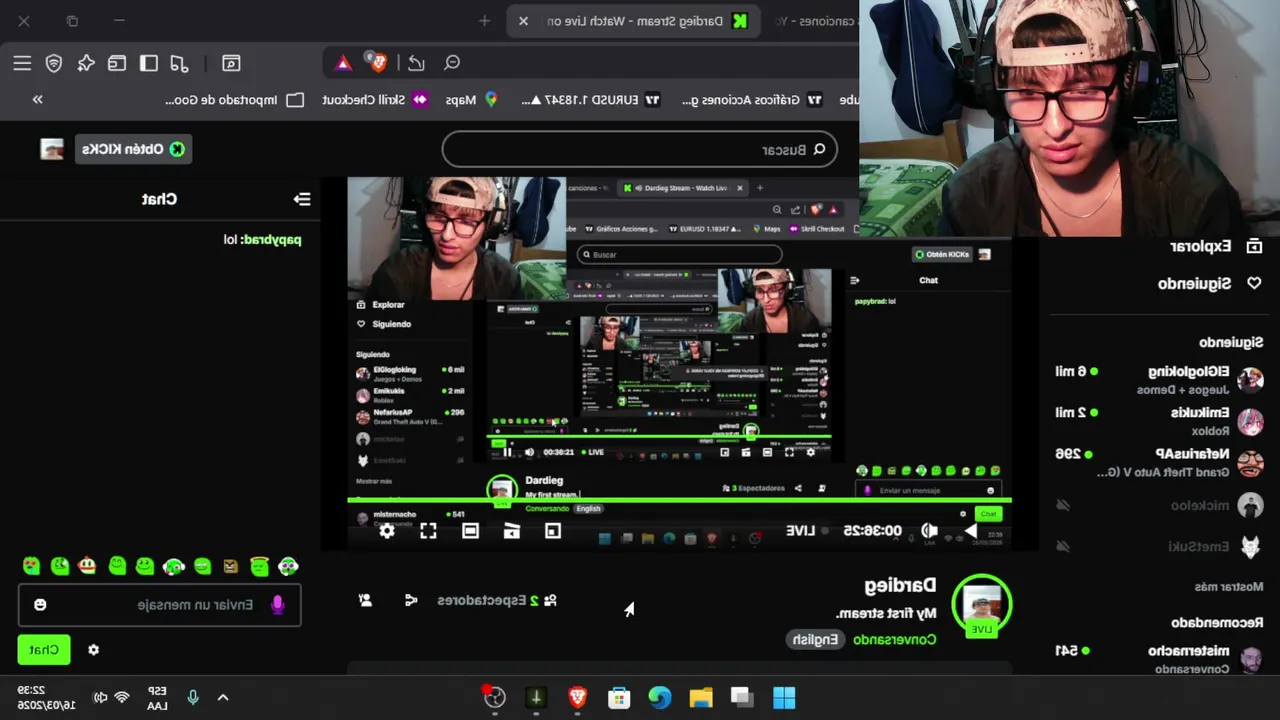The height and width of the screenshot is (720, 1280).
Task: Click the Brave Rewards triangle icon
Action: (343, 63)
